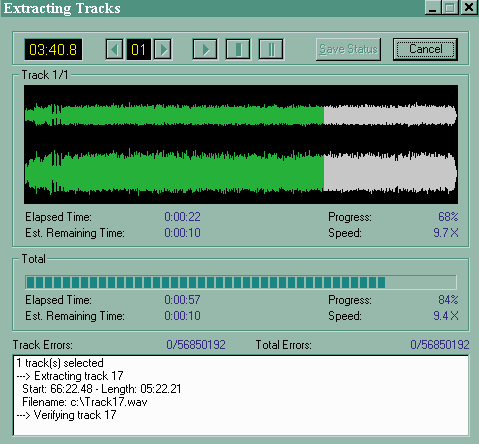Click the track number 01 display
Screen dimensions: 479x444
click(x=138, y=50)
